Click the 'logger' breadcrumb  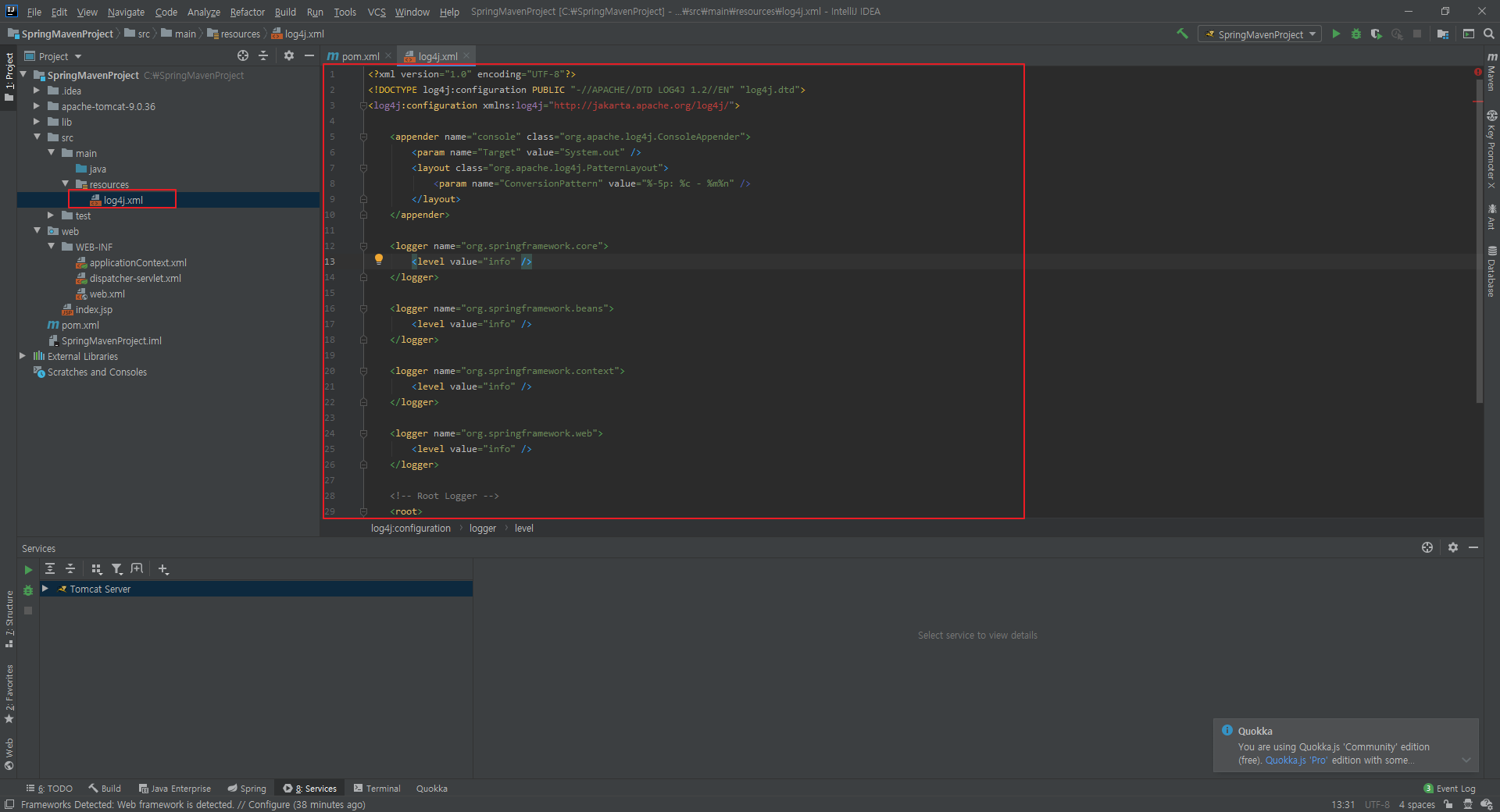click(483, 529)
